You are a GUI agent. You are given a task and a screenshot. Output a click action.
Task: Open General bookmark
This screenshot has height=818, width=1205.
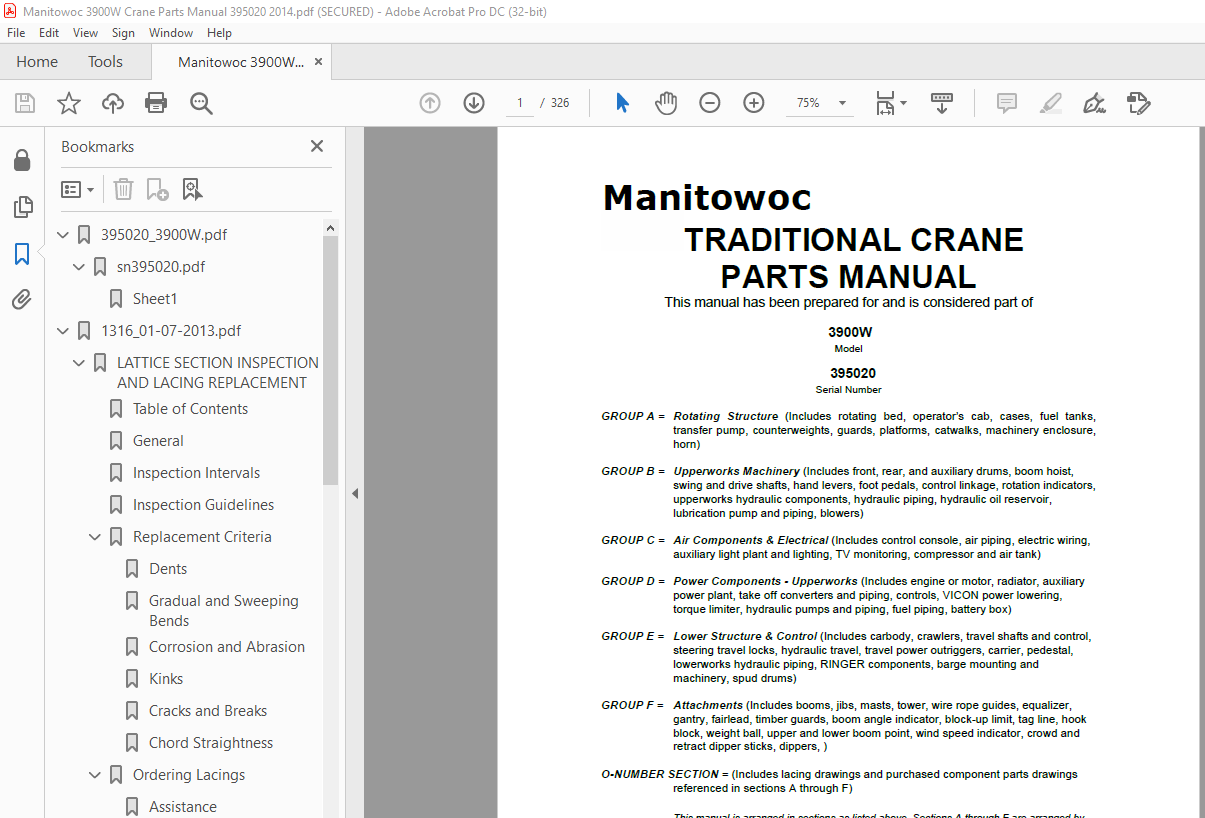(x=158, y=441)
